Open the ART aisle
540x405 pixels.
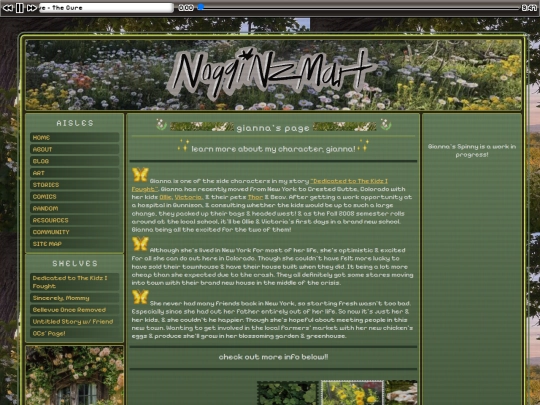coord(74,173)
